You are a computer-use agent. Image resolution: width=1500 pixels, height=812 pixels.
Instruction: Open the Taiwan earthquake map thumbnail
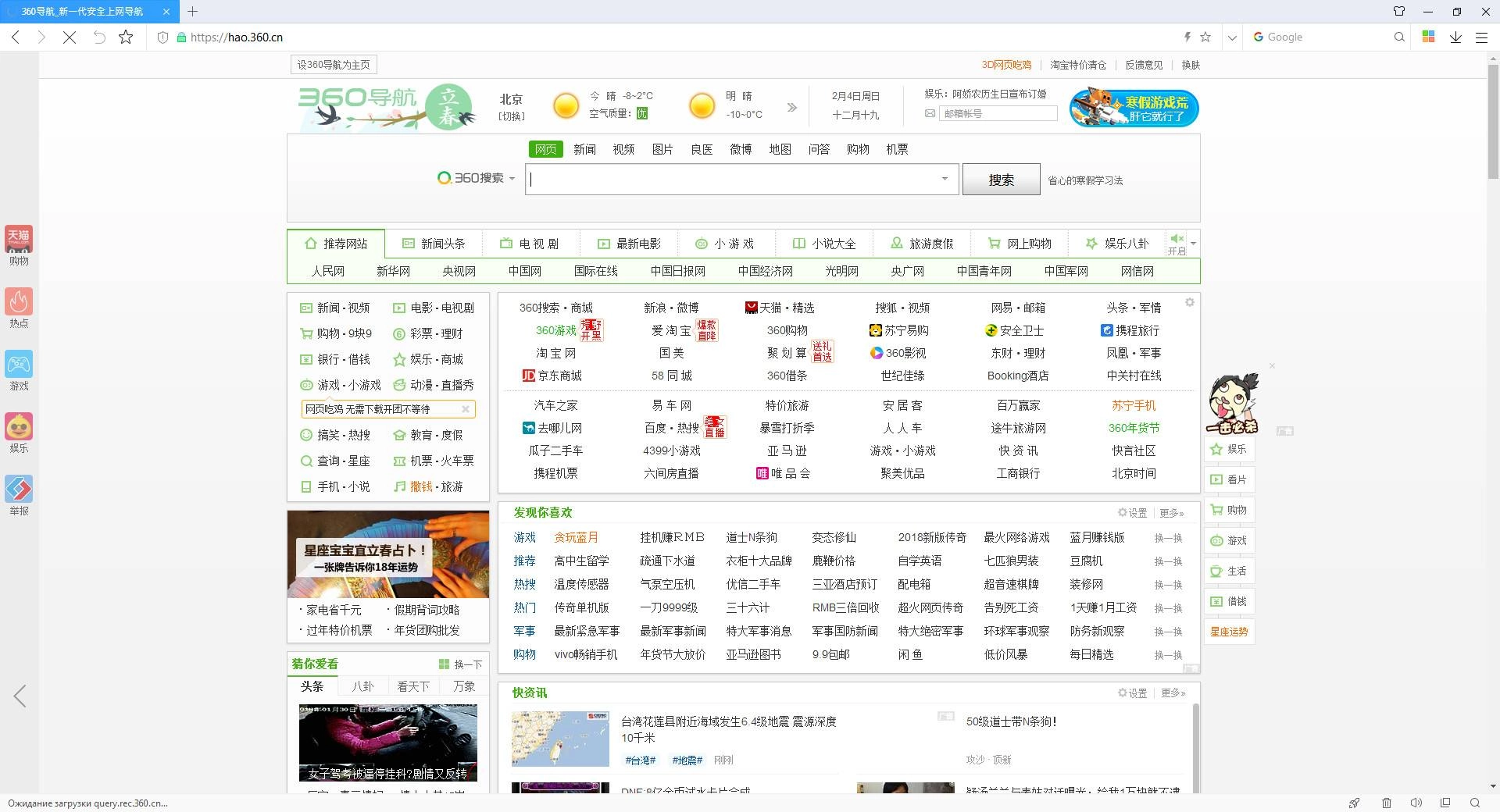(x=560, y=739)
